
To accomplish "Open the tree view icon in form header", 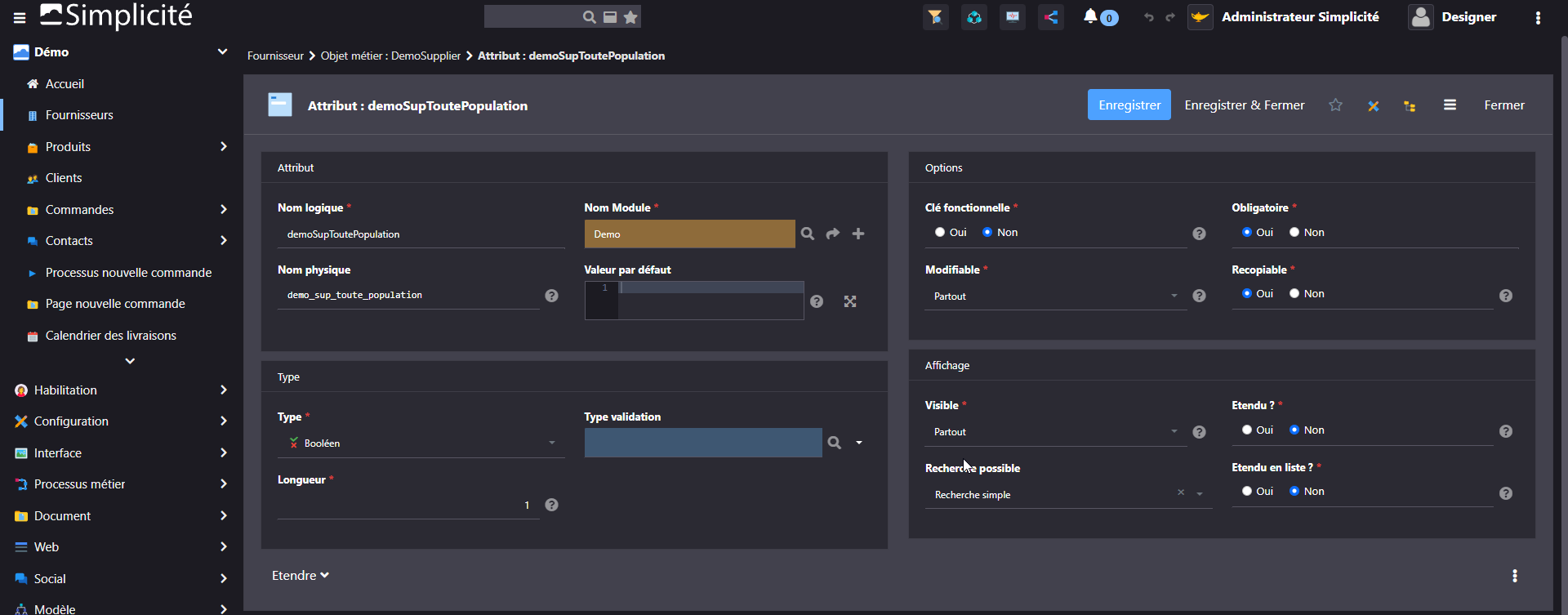I will [x=1410, y=106].
